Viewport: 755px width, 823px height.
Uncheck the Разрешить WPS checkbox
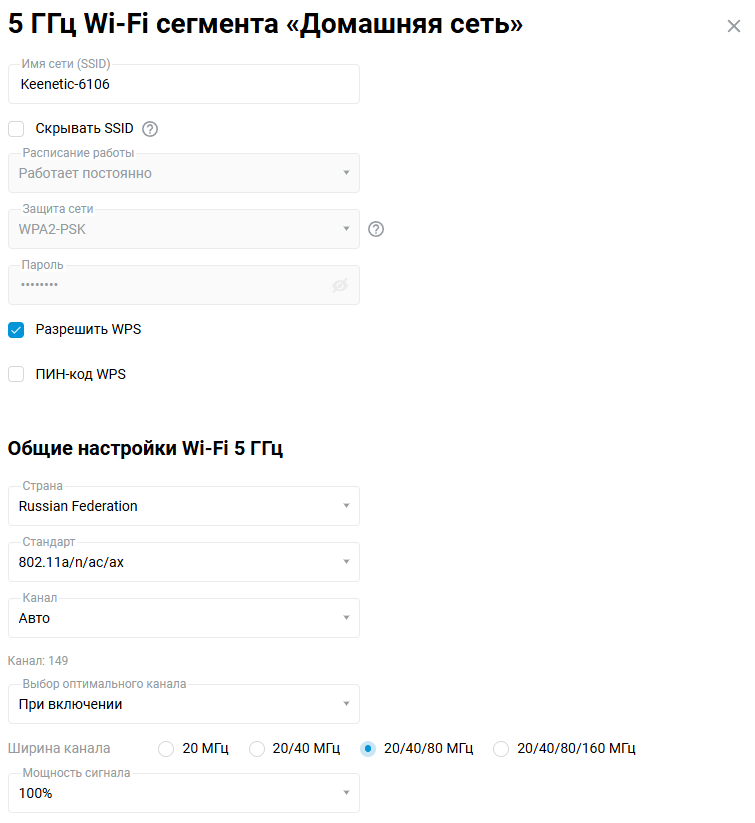16,329
